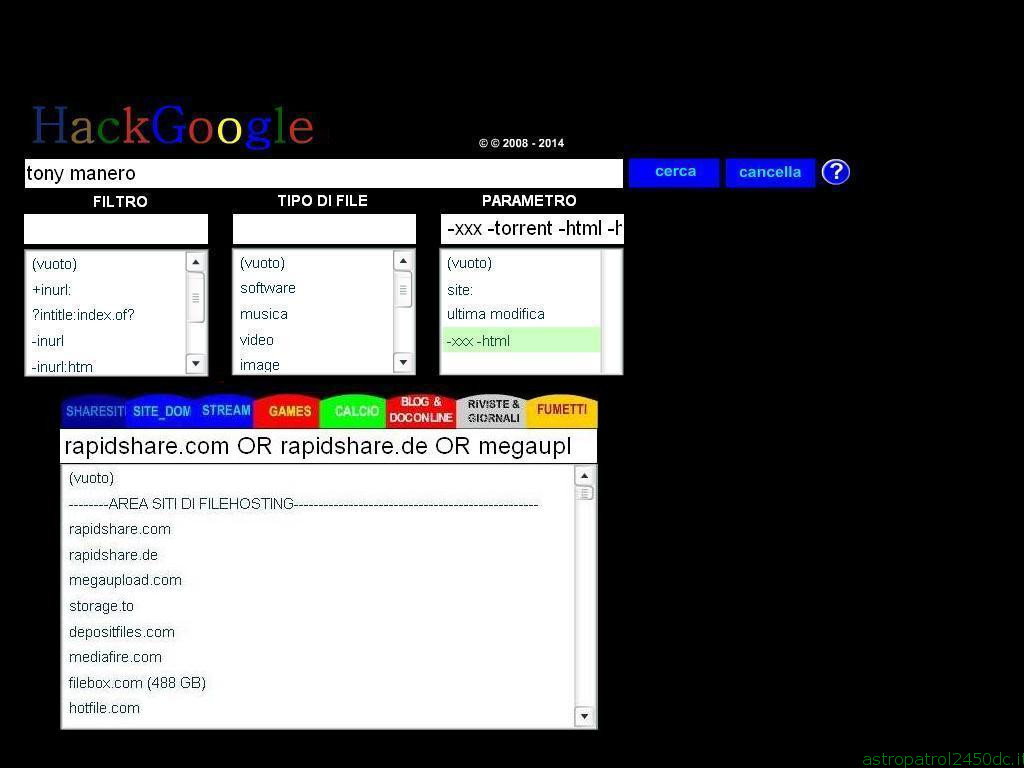The height and width of the screenshot is (768, 1024).
Task: Select the highlighted -xxx -html parameter
Action: click(x=521, y=340)
